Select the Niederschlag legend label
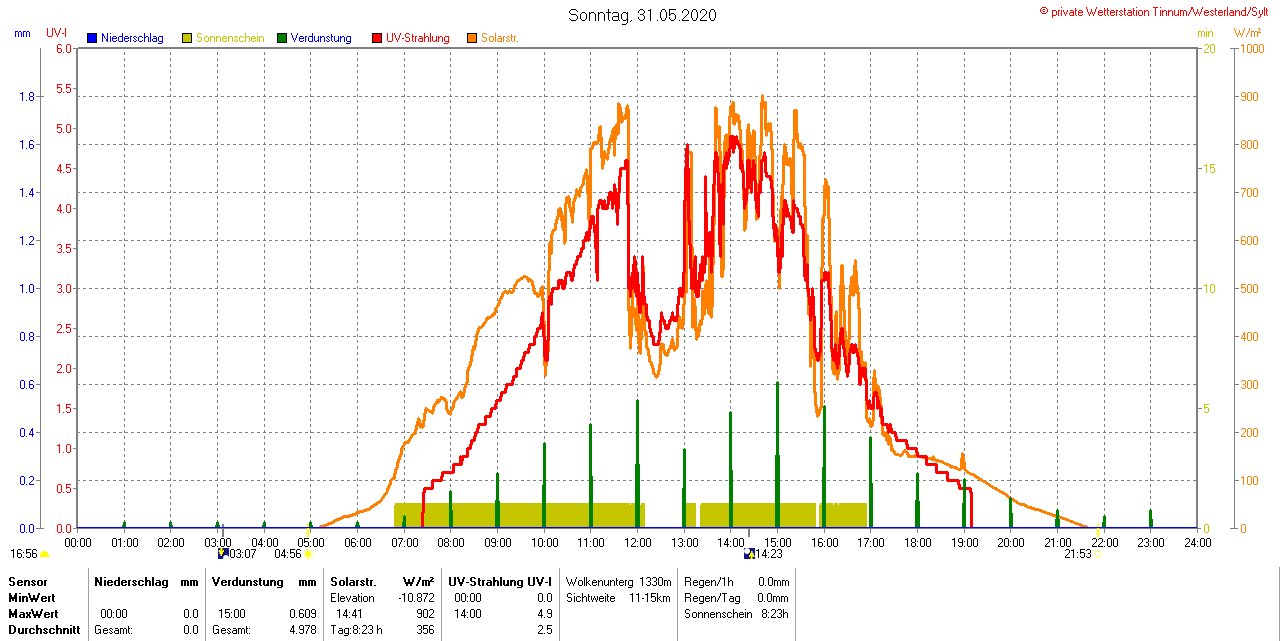This screenshot has width=1280, height=641. pos(132,38)
